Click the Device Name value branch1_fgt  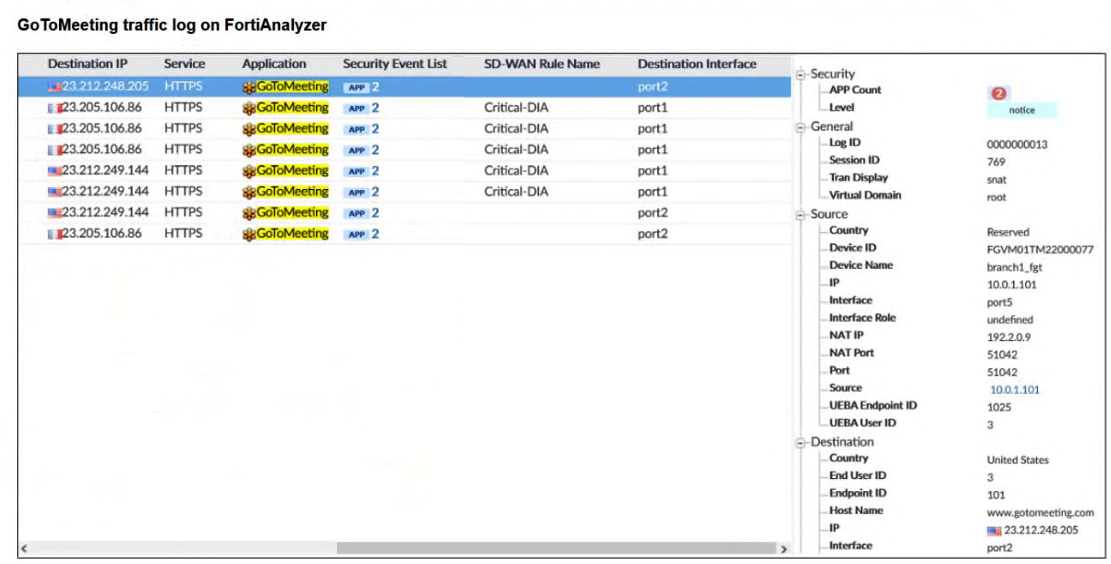(1014, 267)
